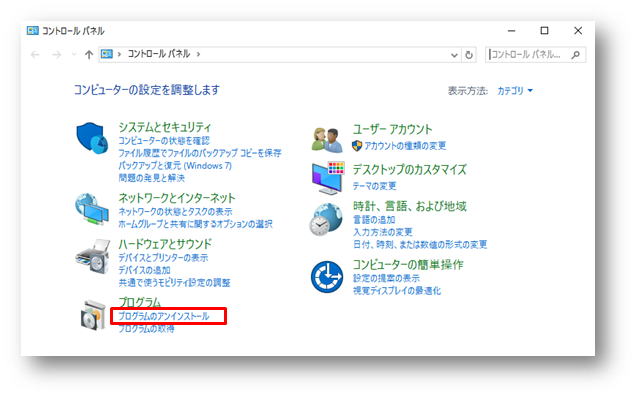Open ファイル履歴でファイルのバックアップ コピーを保存 link

(x=200, y=153)
